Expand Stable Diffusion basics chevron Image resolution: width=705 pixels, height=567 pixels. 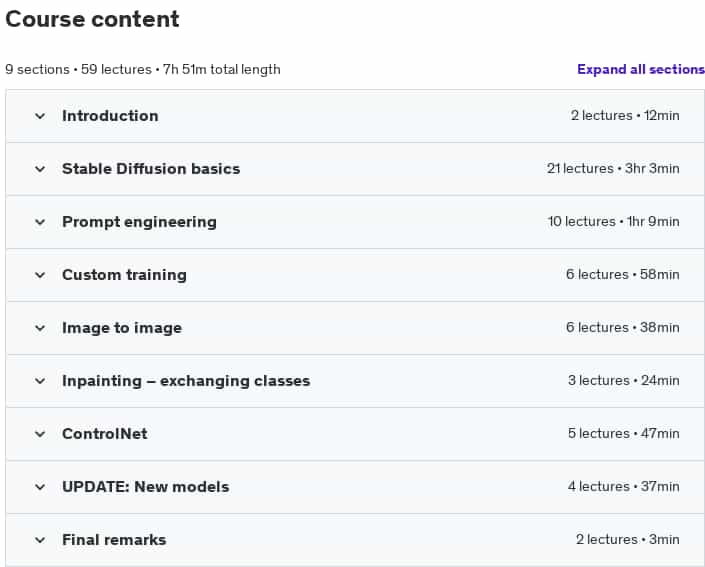click(x=40, y=169)
